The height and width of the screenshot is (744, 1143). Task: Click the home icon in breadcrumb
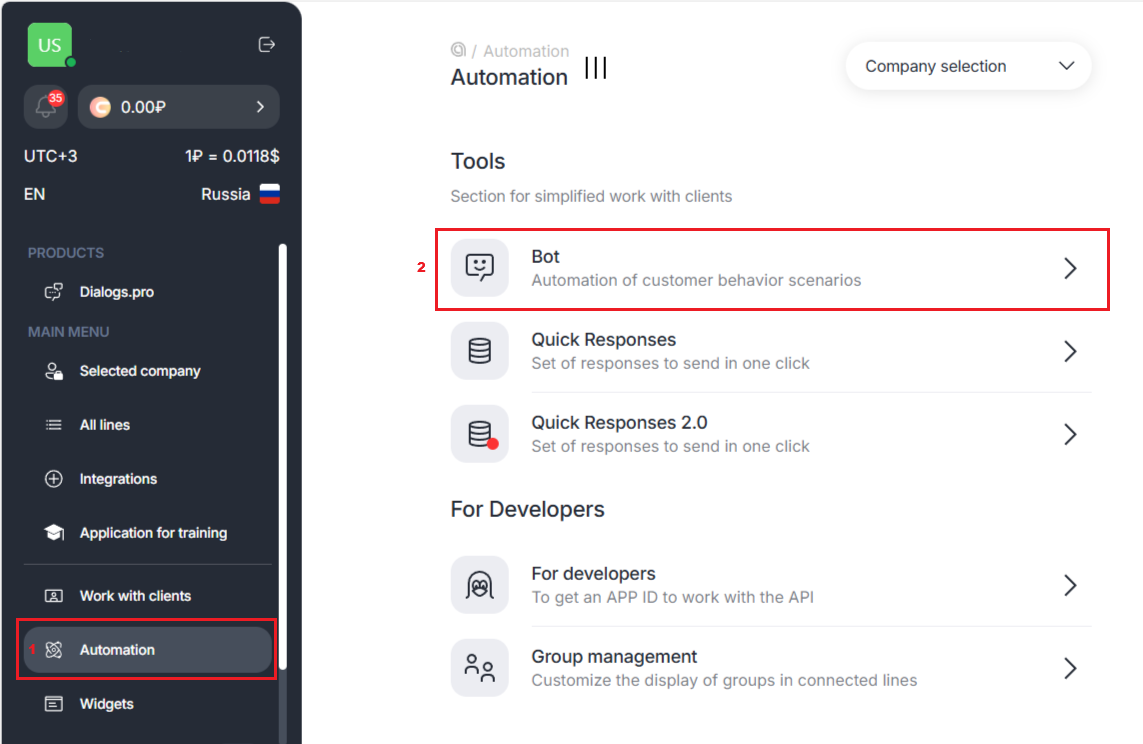pos(458,50)
